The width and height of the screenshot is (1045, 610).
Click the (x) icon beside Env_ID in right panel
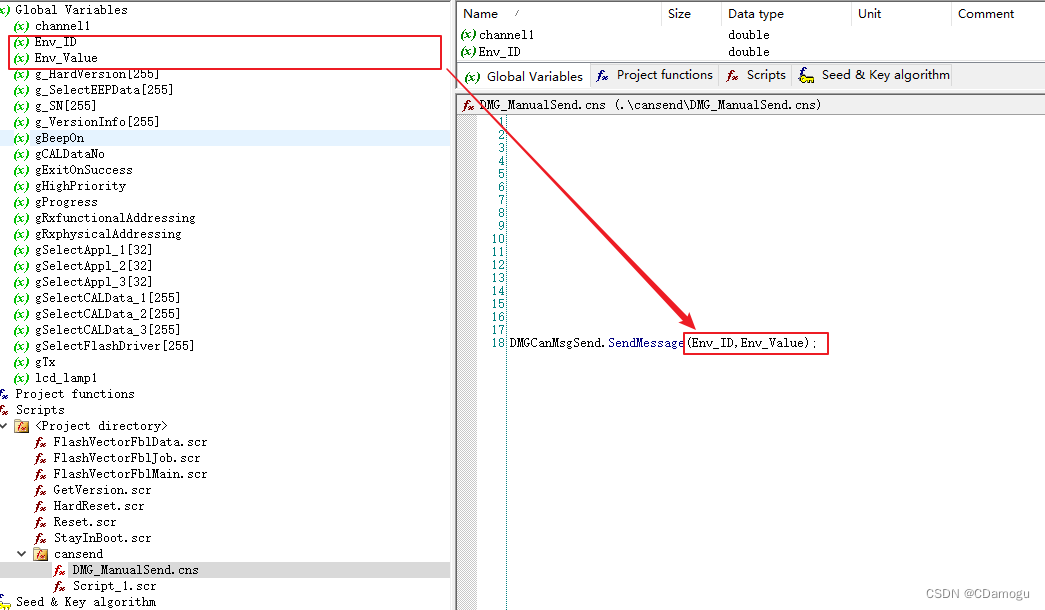[466, 52]
